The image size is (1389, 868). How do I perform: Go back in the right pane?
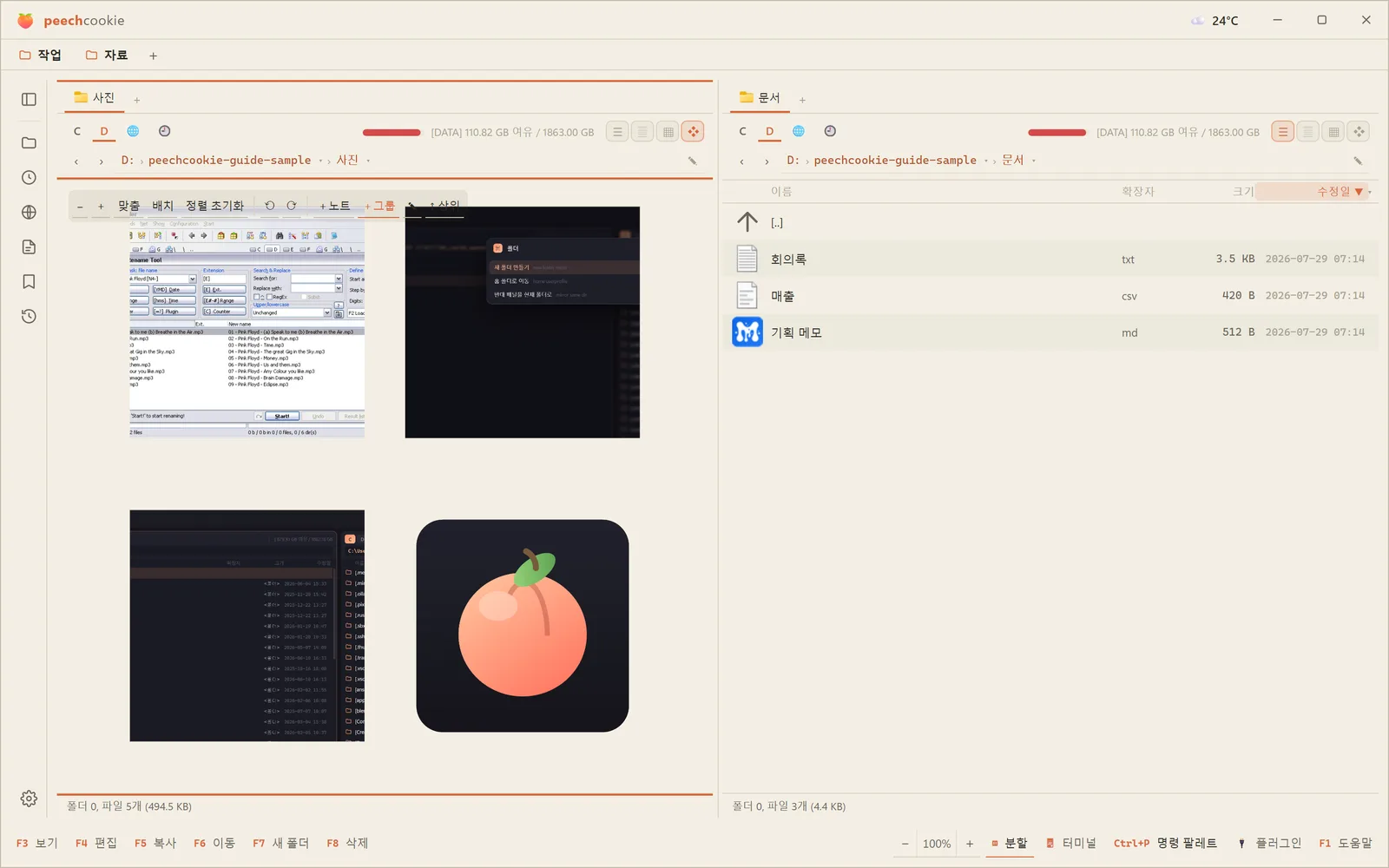(741, 161)
